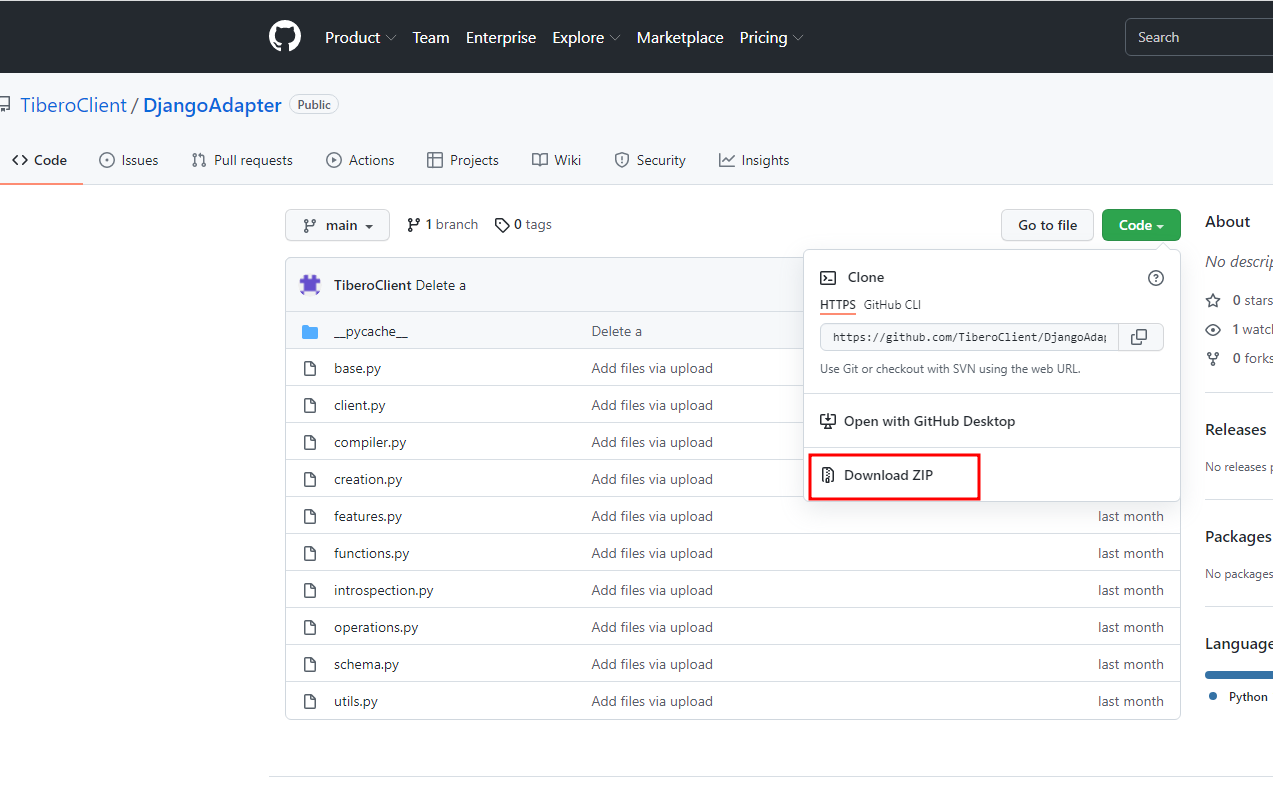The height and width of the screenshot is (791, 1273).
Task: Expand the Explore menu in header
Action: pyautogui.click(x=586, y=37)
